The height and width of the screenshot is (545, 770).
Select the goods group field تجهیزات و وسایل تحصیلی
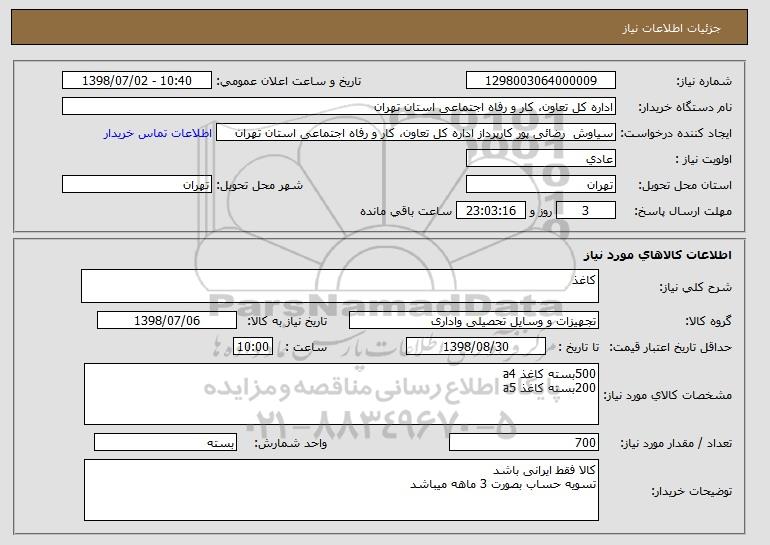click(474, 321)
